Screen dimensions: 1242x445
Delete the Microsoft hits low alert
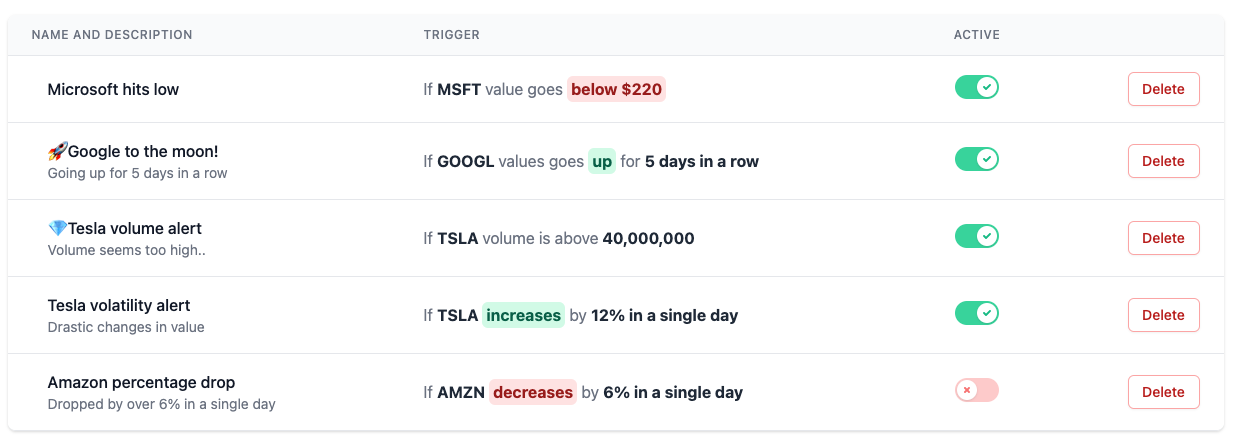pyautogui.click(x=1163, y=89)
